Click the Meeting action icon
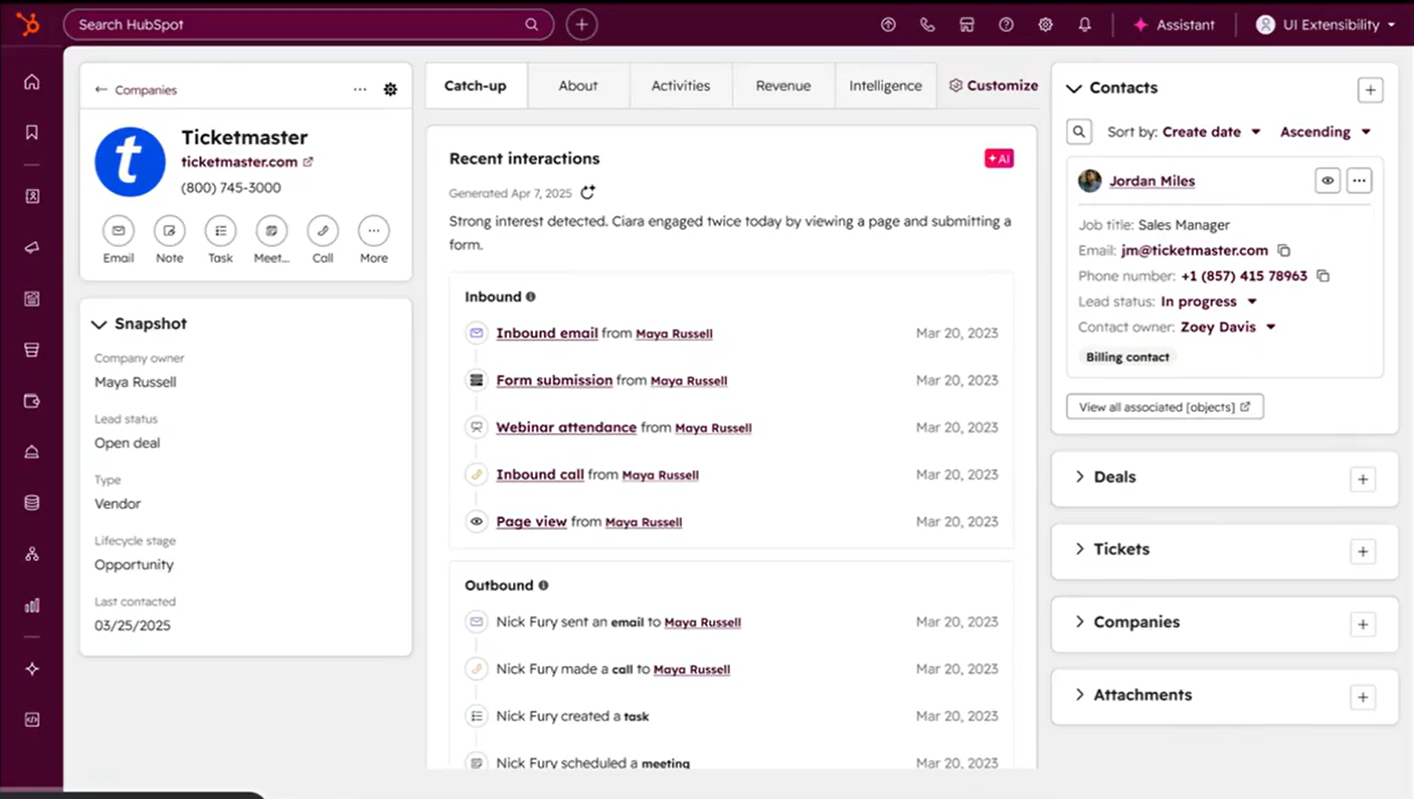Image resolution: width=1414 pixels, height=799 pixels. (271, 231)
